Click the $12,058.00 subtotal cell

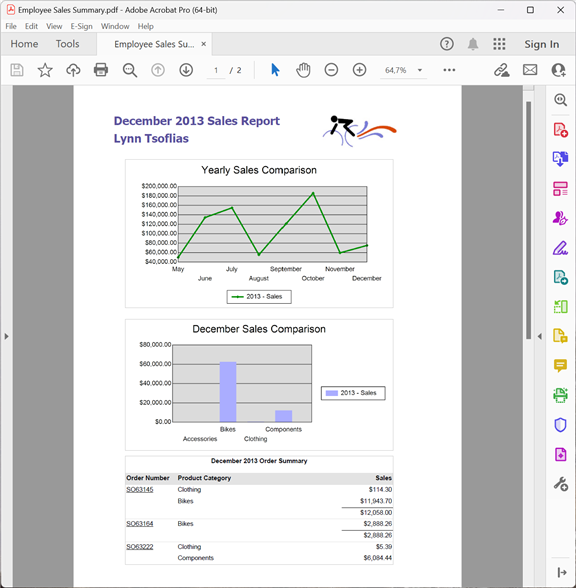coord(376,512)
